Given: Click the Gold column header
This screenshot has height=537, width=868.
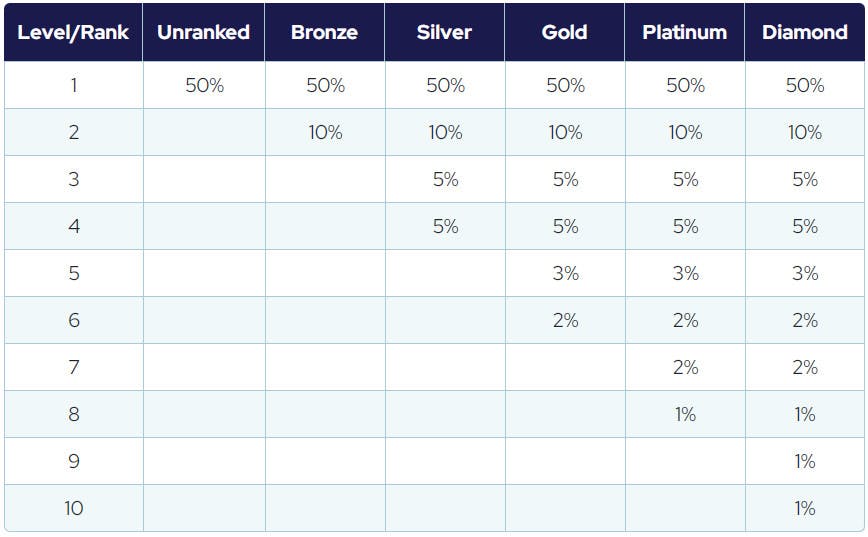Looking at the screenshot, I should point(564,32).
